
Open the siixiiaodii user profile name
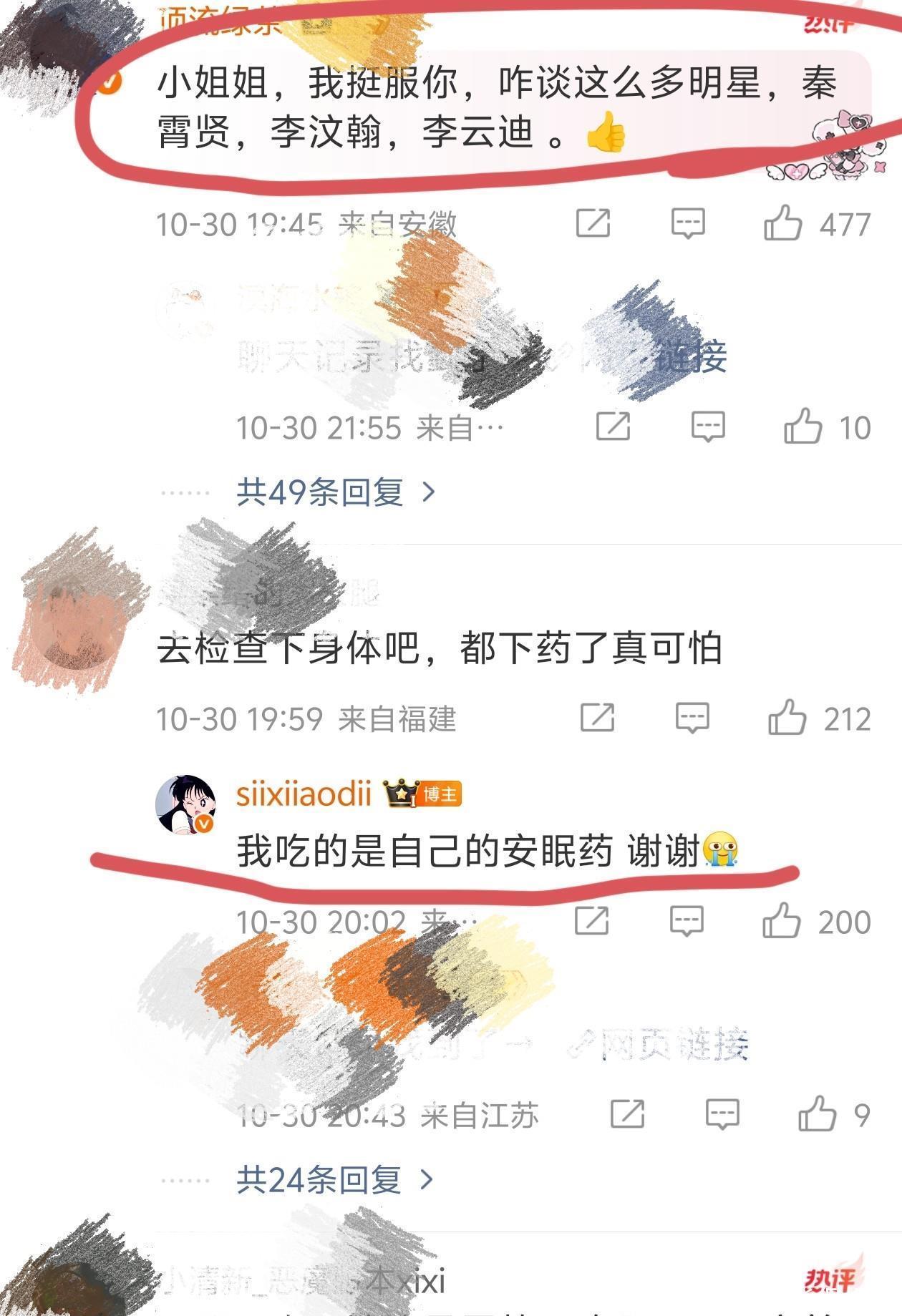pos(304,795)
